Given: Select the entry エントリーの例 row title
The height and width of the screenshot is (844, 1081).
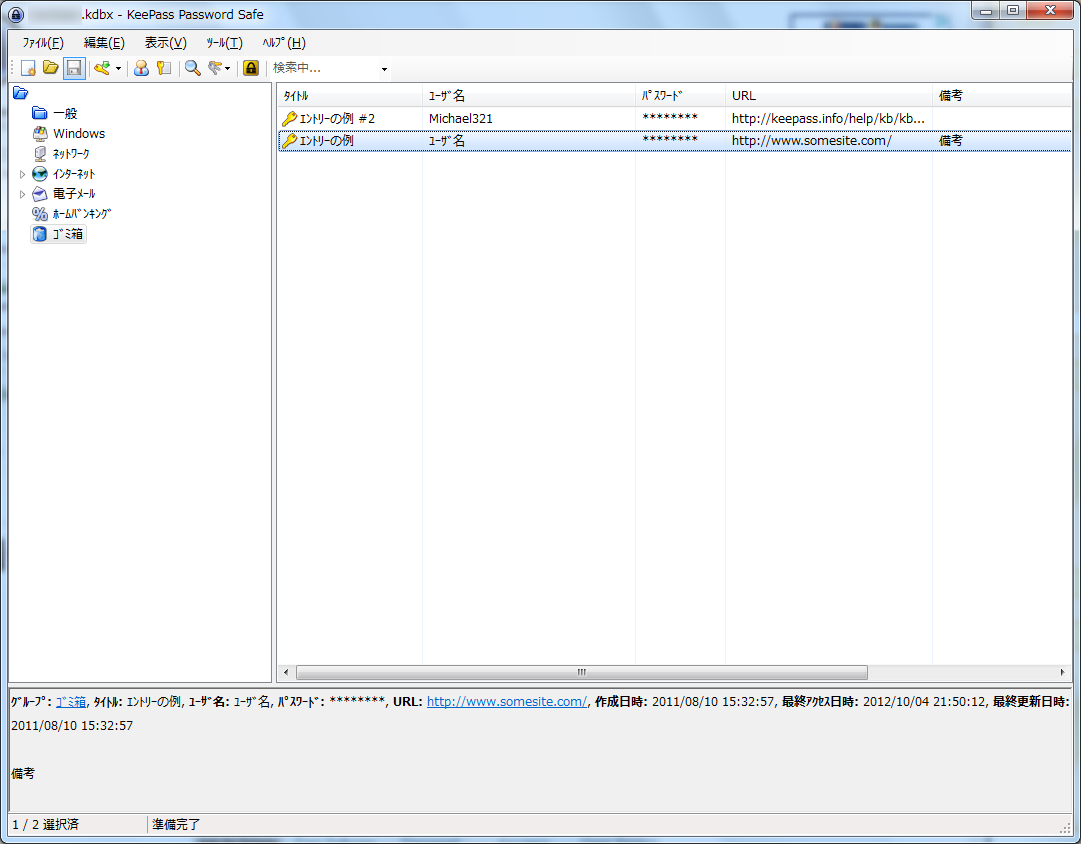Looking at the screenshot, I should coord(326,141).
